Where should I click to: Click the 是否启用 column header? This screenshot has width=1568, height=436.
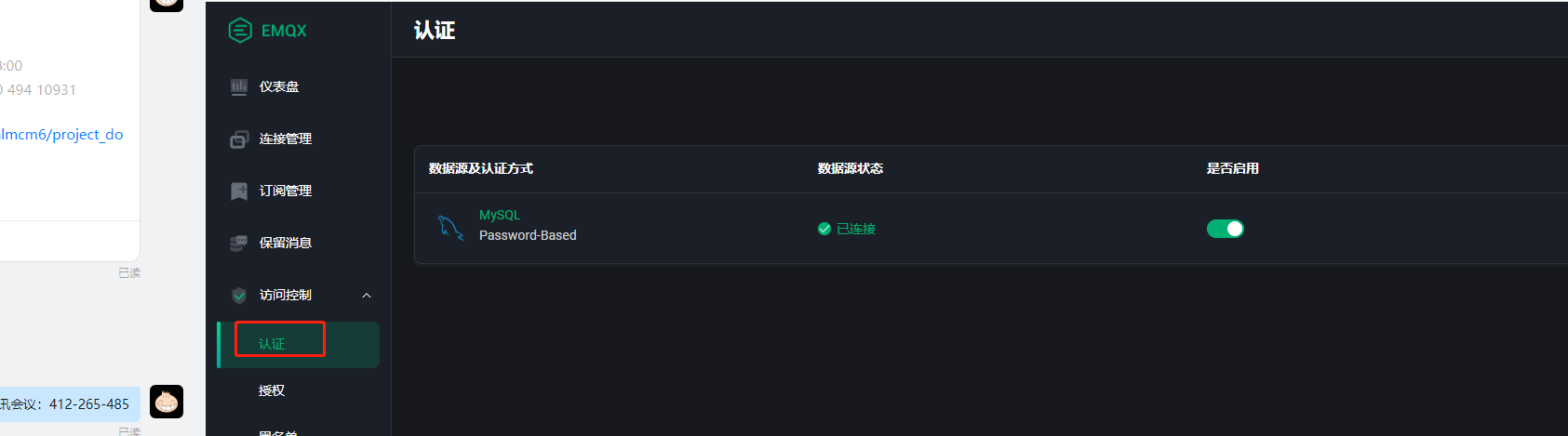pyautogui.click(x=1232, y=168)
